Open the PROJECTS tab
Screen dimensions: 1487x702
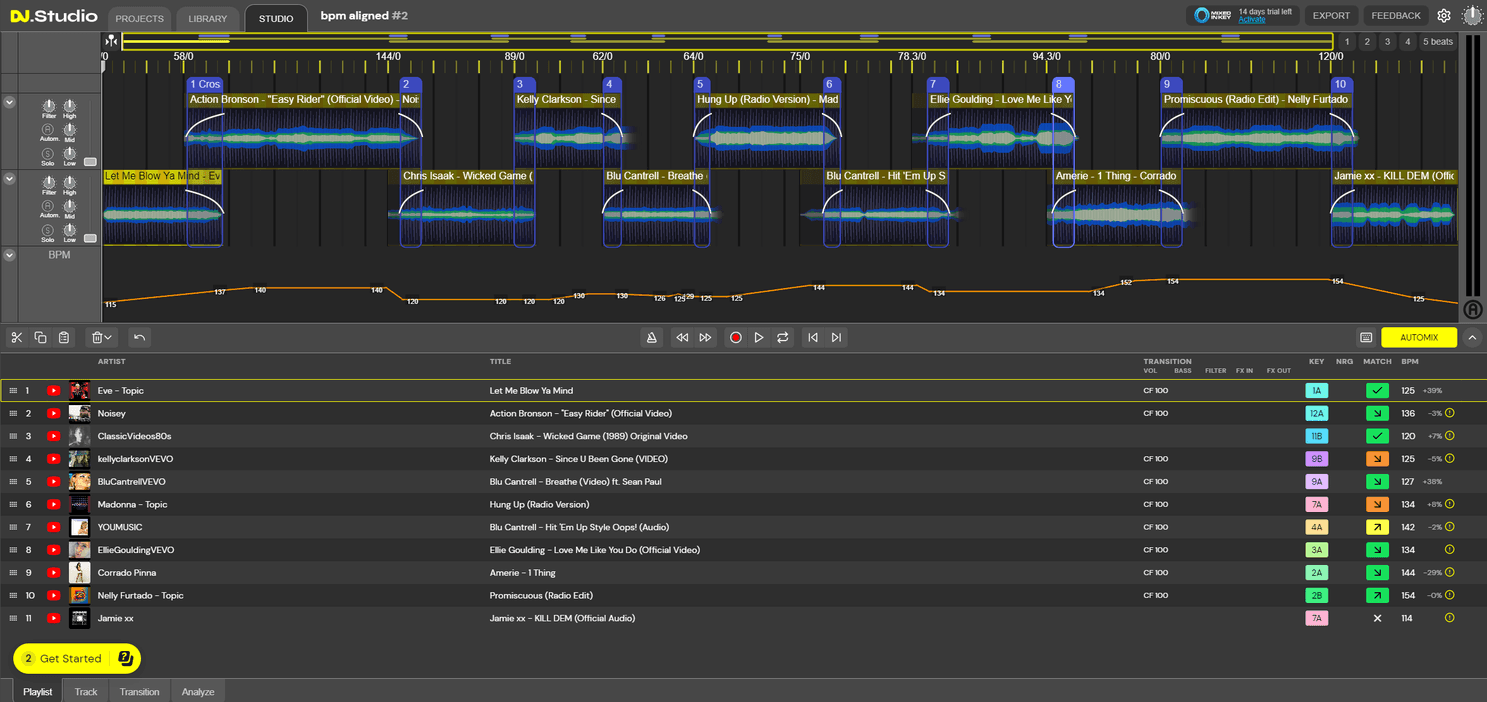point(139,18)
